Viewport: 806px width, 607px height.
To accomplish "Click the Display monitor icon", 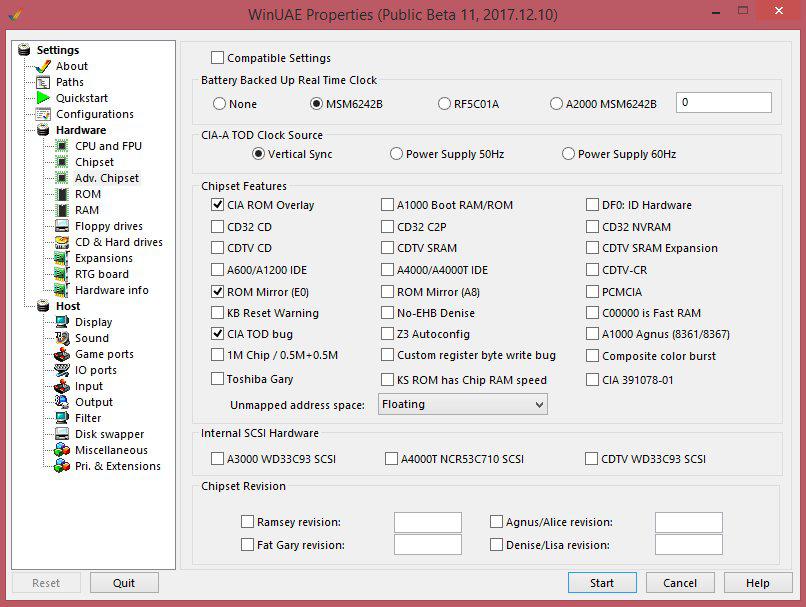I will point(62,322).
